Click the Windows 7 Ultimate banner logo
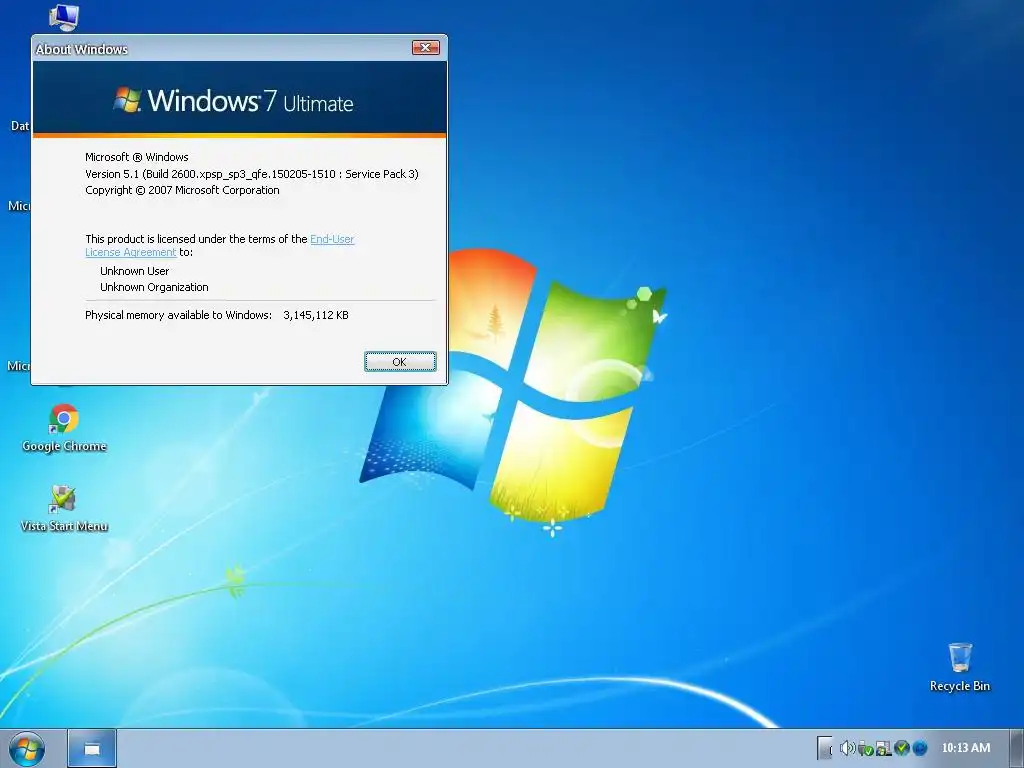Image resolution: width=1024 pixels, height=768 pixels. [234, 101]
